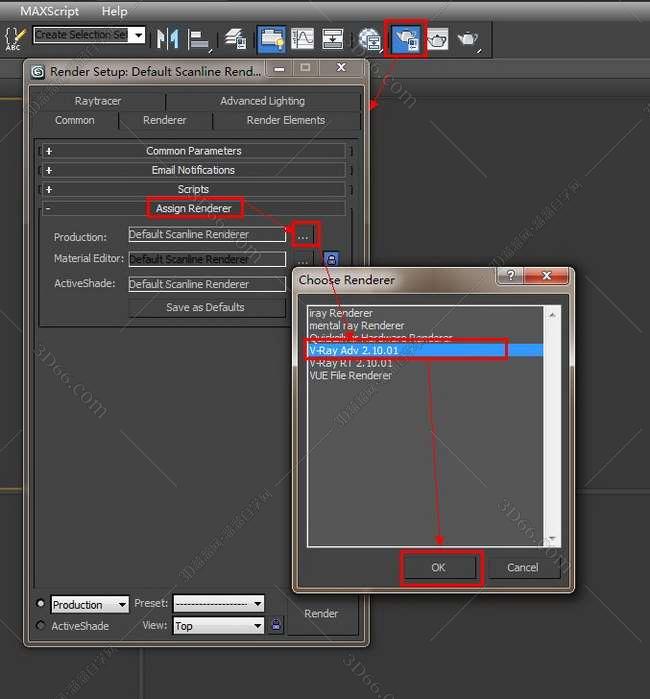Switch to the Render Elements tab
650x699 pixels.
[x=286, y=120]
